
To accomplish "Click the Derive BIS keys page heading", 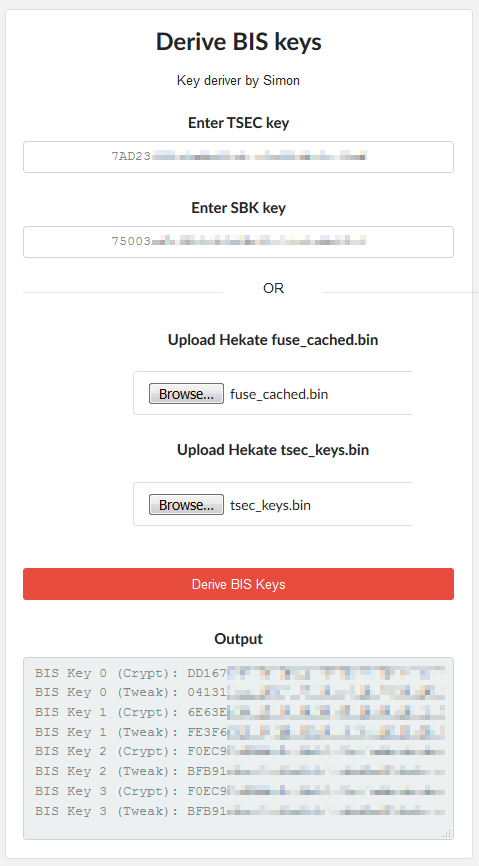I will [238, 42].
